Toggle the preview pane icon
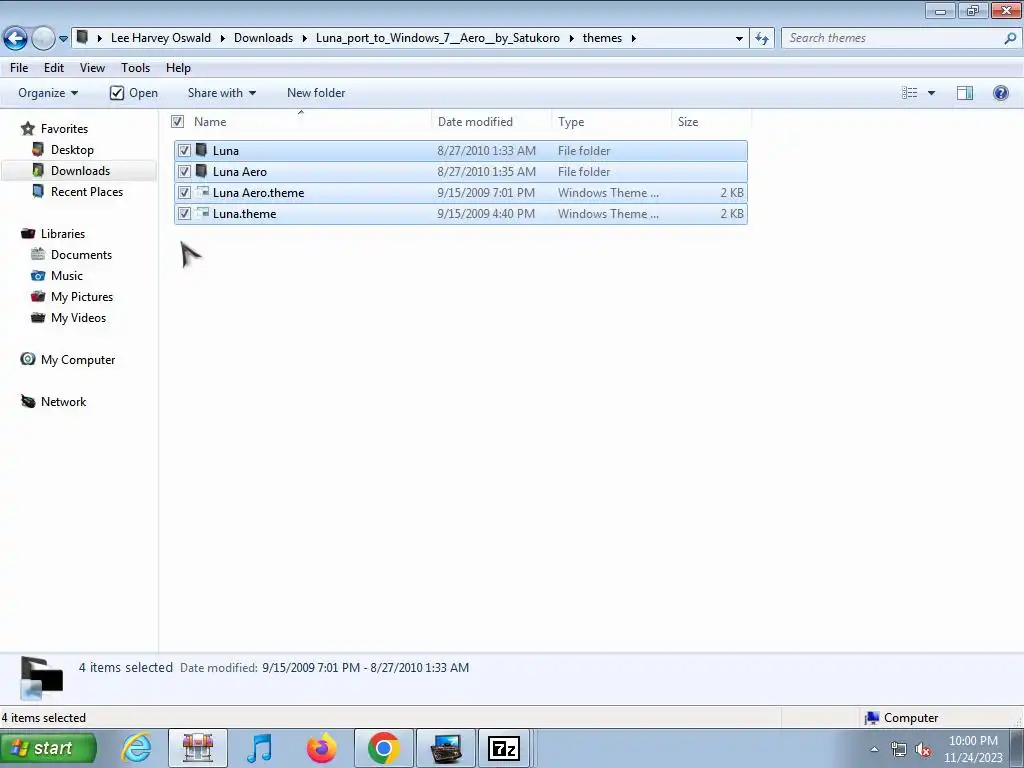This screenshot has height=768, width=1024. pos(965,93)
